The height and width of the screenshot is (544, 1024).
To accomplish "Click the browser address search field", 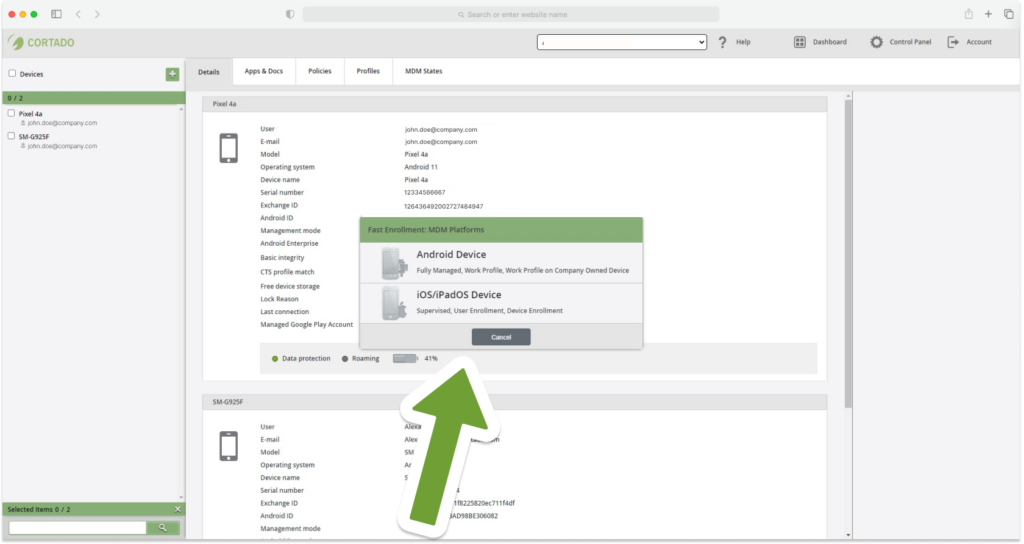I will (x=511, y=14).
